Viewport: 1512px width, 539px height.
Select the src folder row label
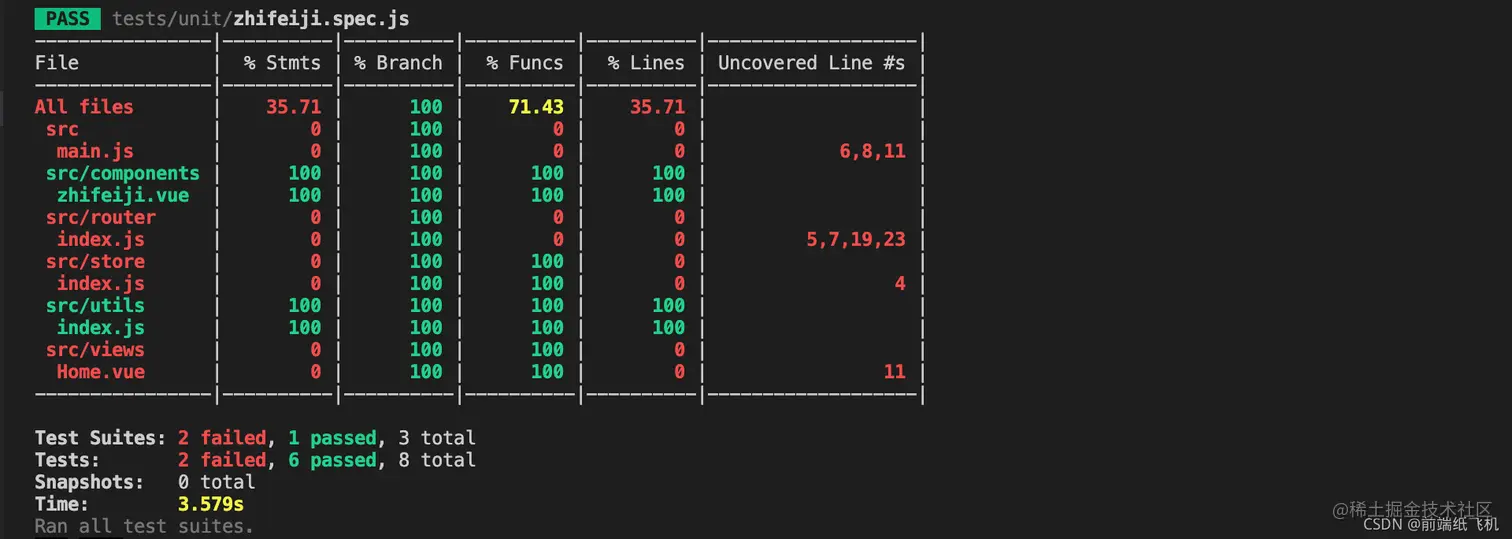point(62,129)
